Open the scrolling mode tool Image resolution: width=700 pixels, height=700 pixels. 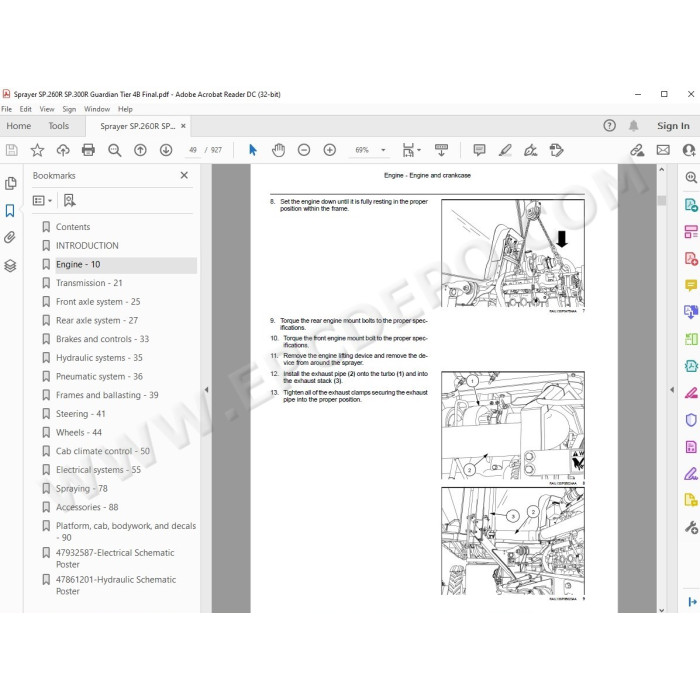441,150
